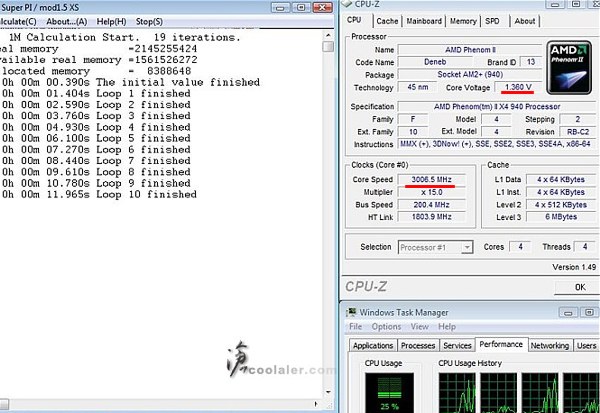Click the Revision value RB-C2
Image resolution: width=600 pixels, height=413 pixels.
point(578,132)
